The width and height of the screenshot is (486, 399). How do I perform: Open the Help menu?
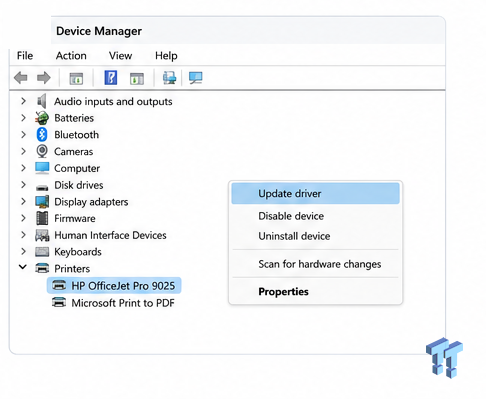coord(166,55)
